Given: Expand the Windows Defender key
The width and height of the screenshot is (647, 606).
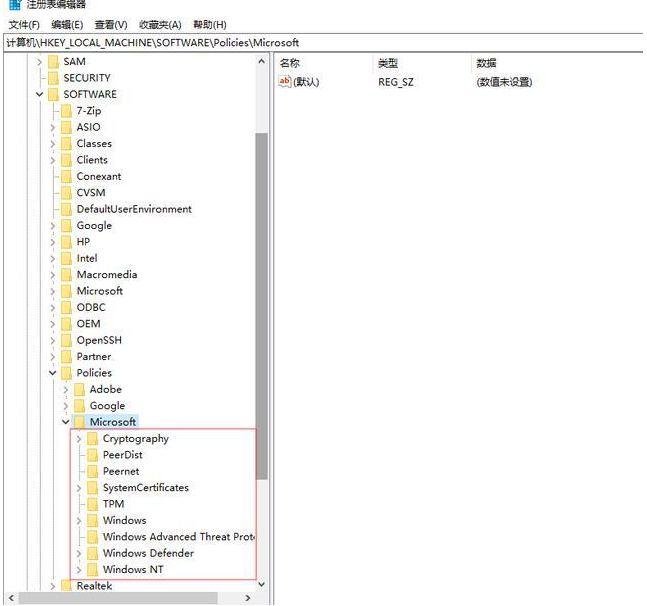Looking at the screenshot, I should (79, 553).
